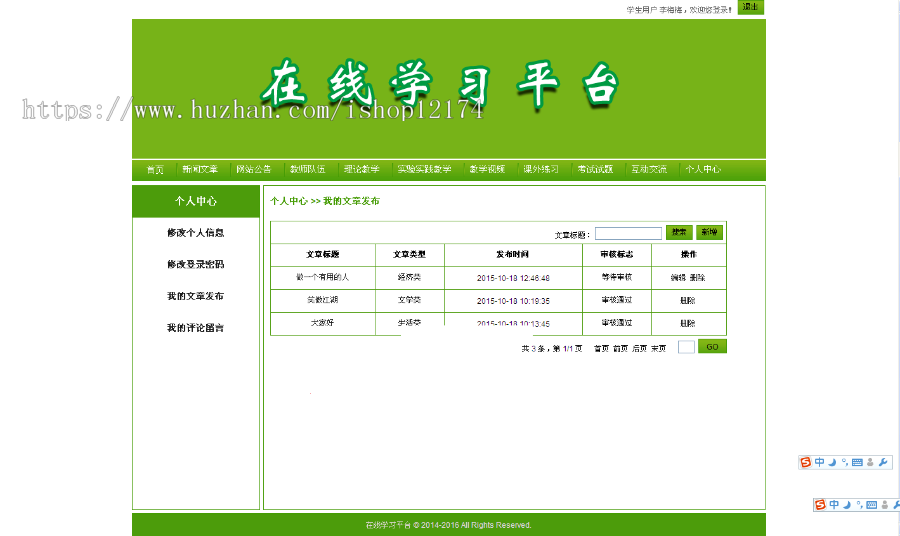Screen dimensions: 900x536
Task: Click the footer copyright text
Action: tap(448, 525)
